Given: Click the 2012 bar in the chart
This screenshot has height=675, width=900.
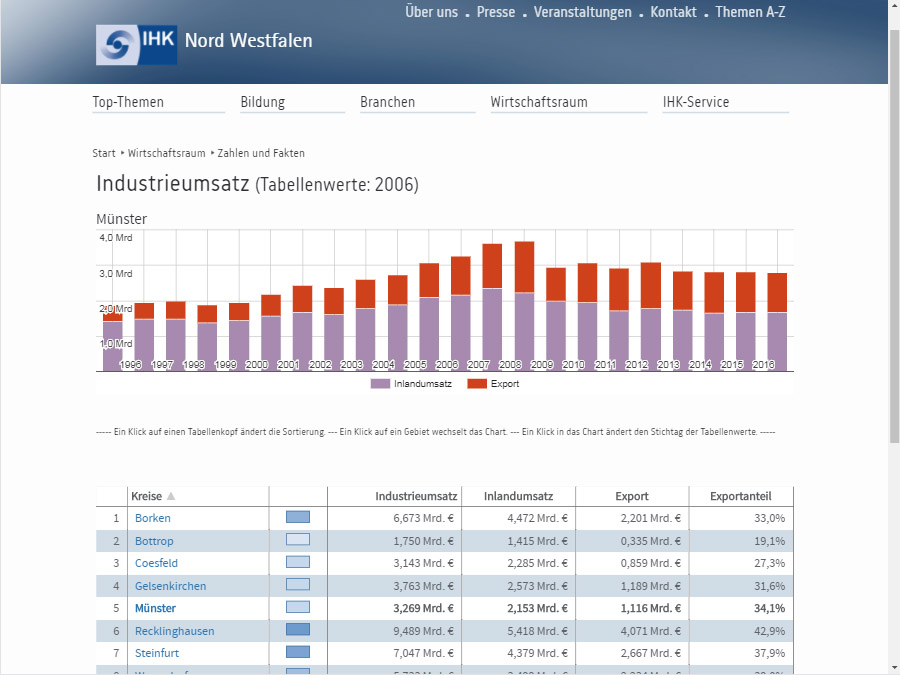Looking at the screenshot, I should point(651,316).
